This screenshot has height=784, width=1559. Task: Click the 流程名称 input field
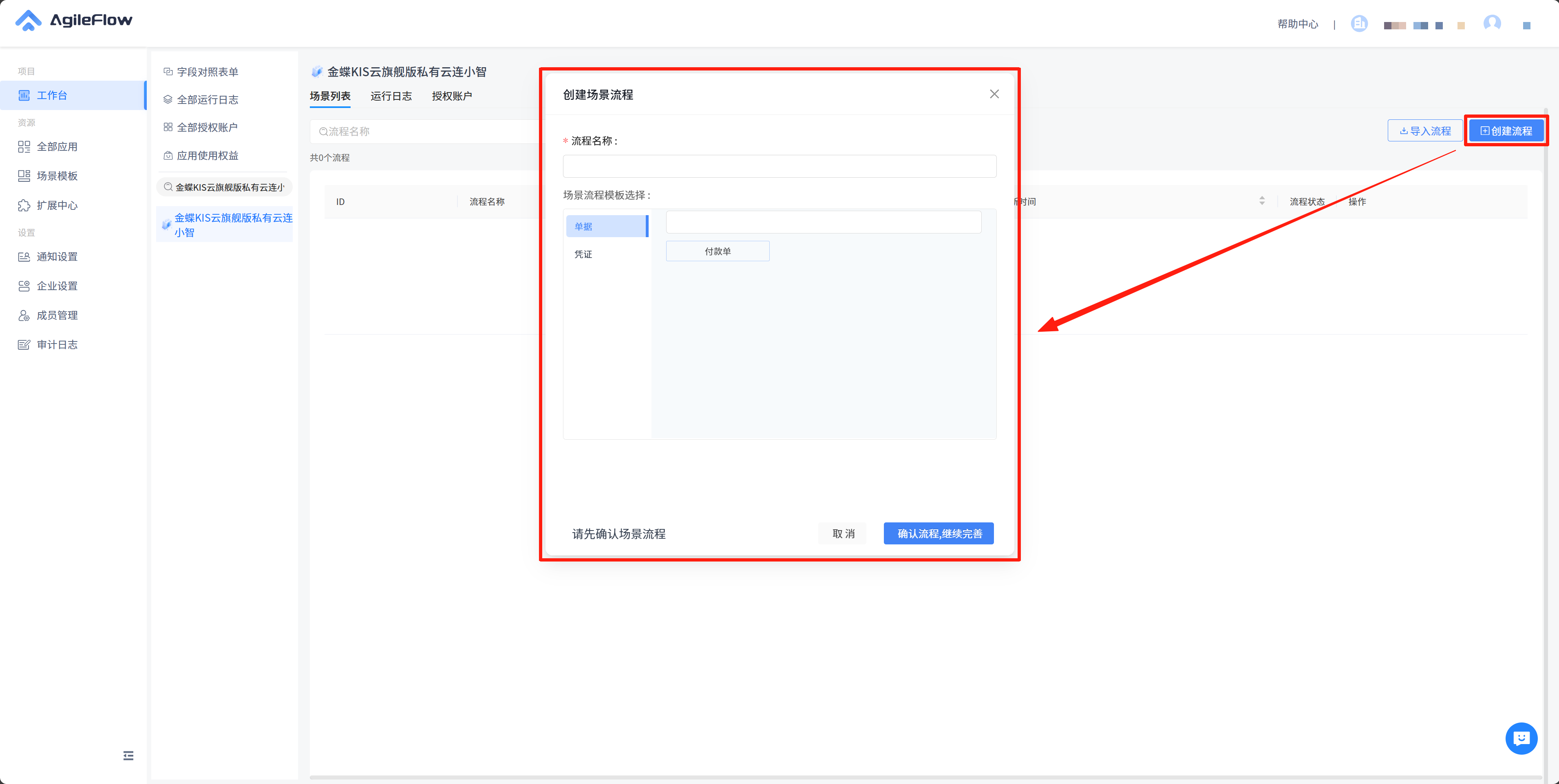point(779,166)
